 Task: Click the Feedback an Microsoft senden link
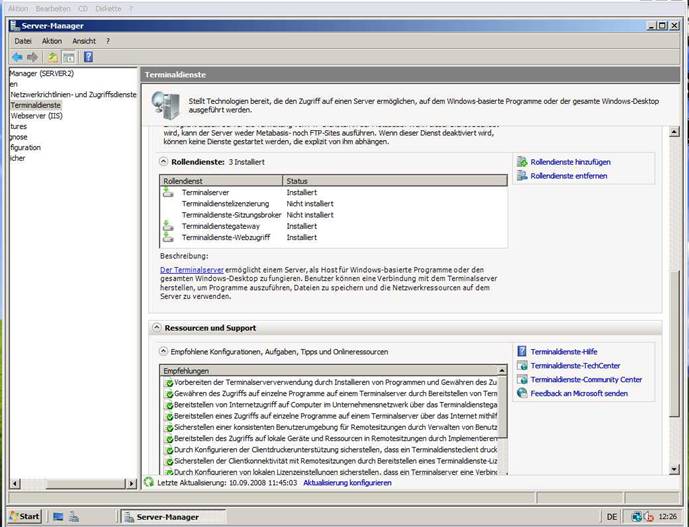[x=579, y=393]
